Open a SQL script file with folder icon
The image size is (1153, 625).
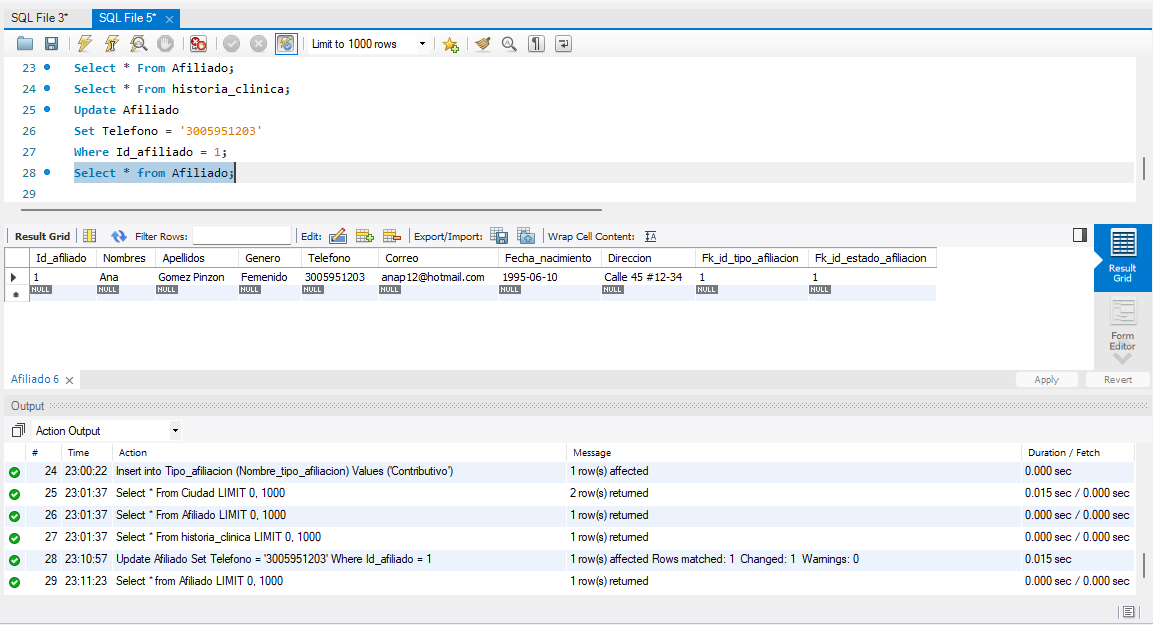point(25,44)
